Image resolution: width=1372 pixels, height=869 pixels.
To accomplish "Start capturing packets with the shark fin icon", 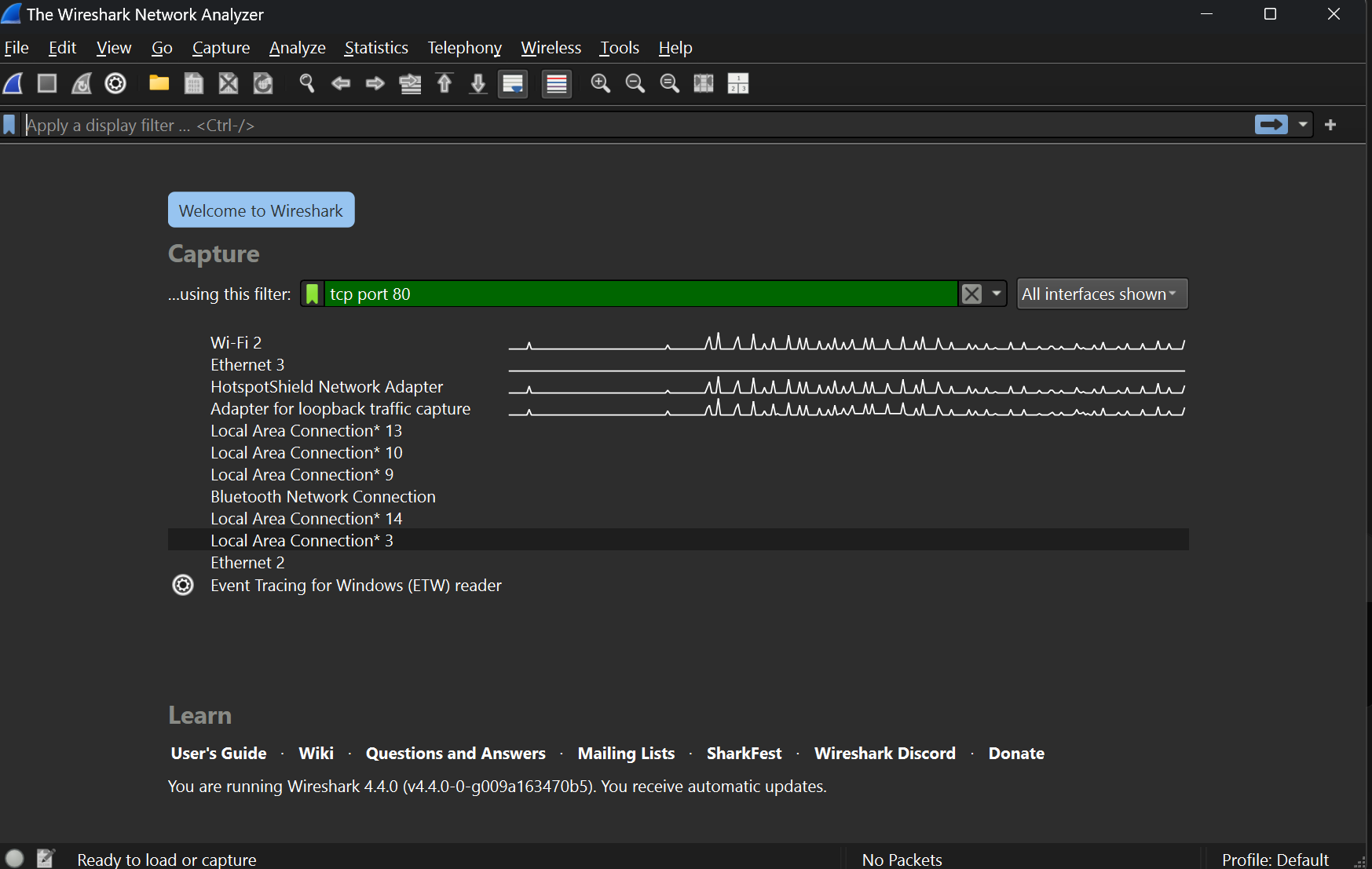I will click(x=13, y=83).
